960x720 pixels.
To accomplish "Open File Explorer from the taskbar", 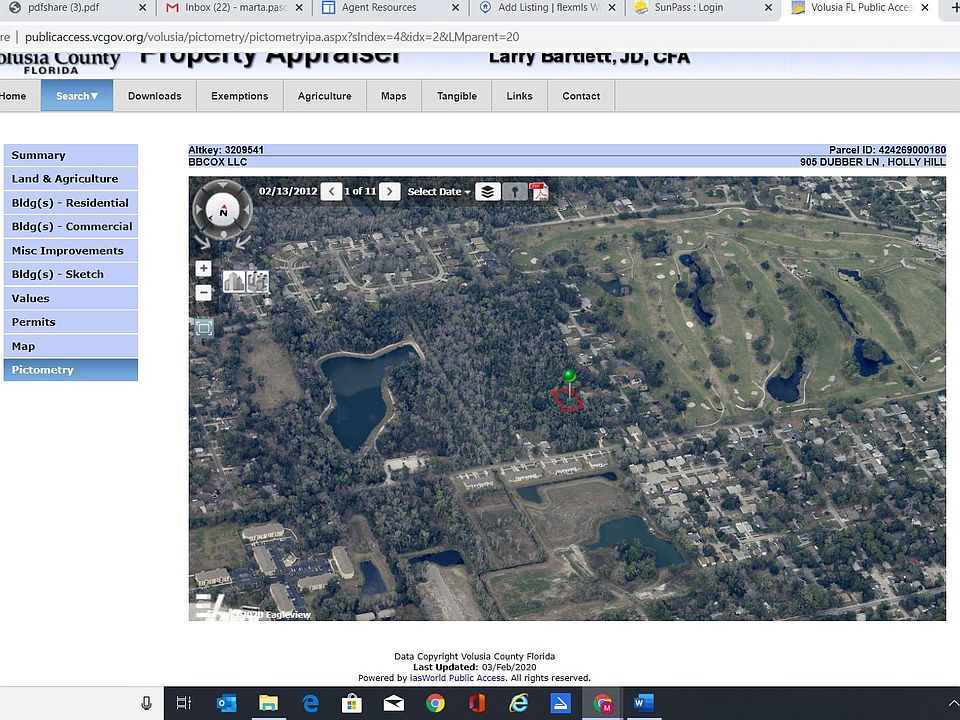I will coord(268,703).
